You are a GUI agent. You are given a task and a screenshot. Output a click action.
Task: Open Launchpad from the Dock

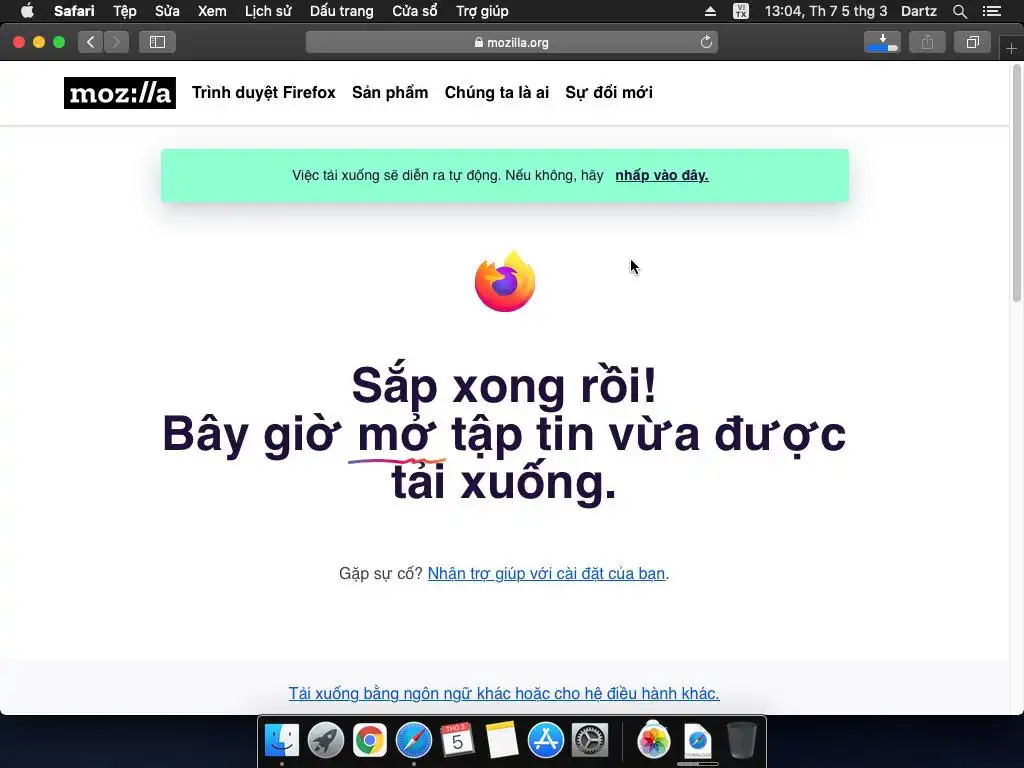pos(325,741)
